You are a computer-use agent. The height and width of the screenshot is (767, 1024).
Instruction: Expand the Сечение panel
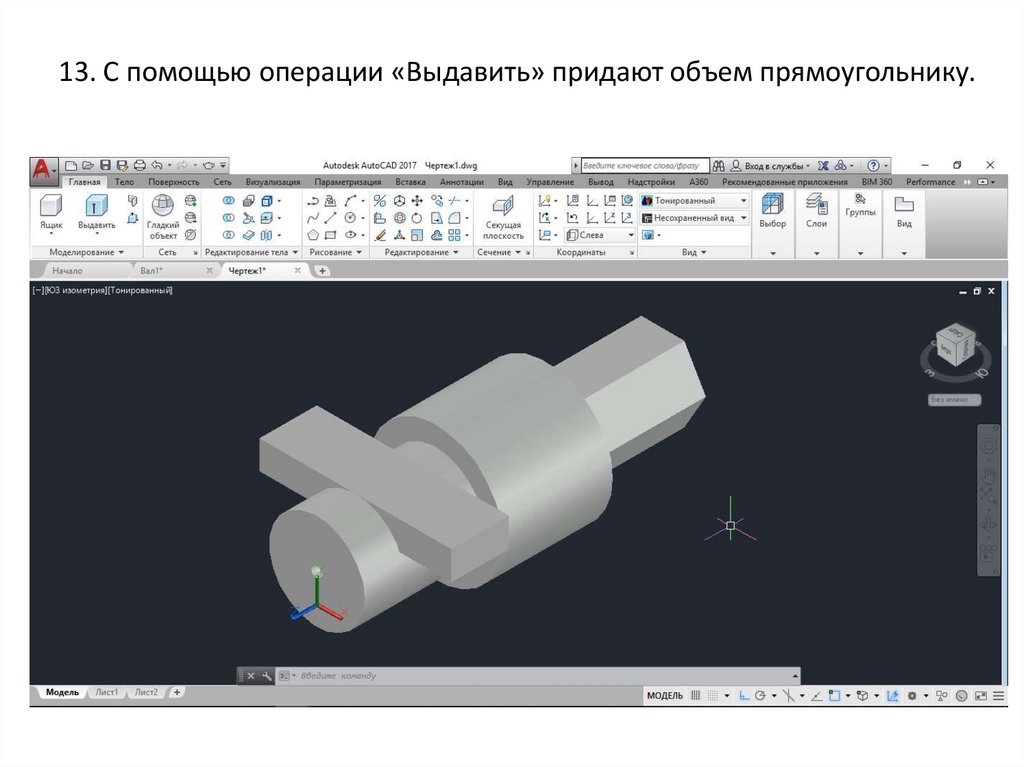click(499, 252)
